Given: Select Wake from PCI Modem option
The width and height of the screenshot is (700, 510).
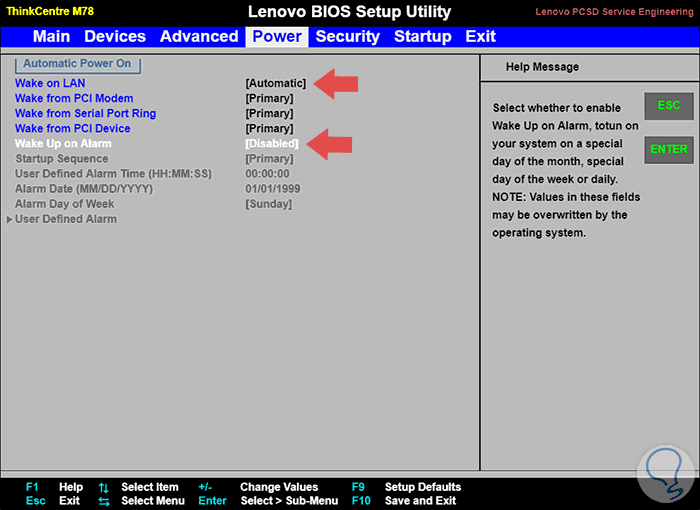Looking at the screenshot, I should click(x=74, y=98).
